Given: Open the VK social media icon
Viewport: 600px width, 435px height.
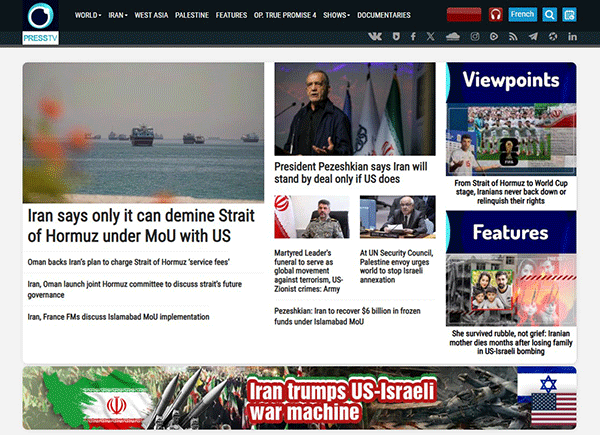Looking at the screenshot, I should (x=375, y=36).
